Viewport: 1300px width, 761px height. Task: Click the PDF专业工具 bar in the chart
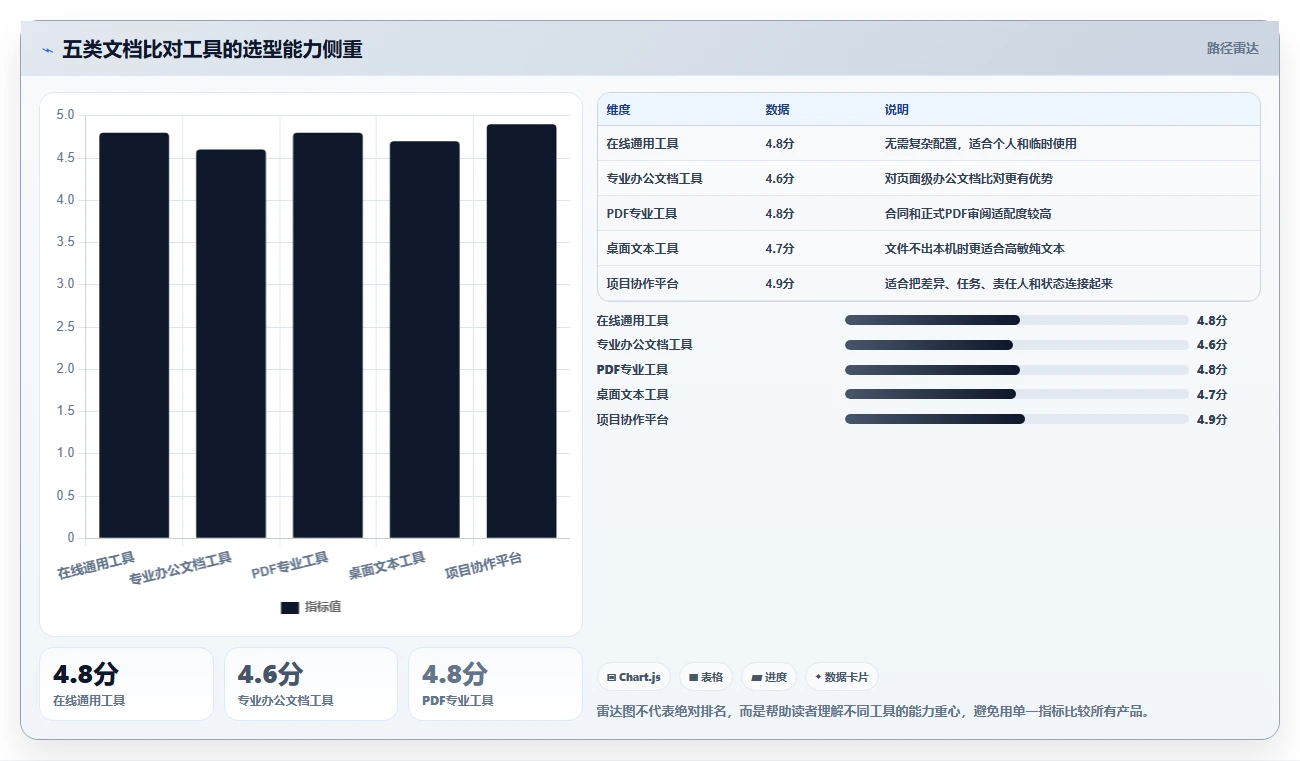point(328,335)
